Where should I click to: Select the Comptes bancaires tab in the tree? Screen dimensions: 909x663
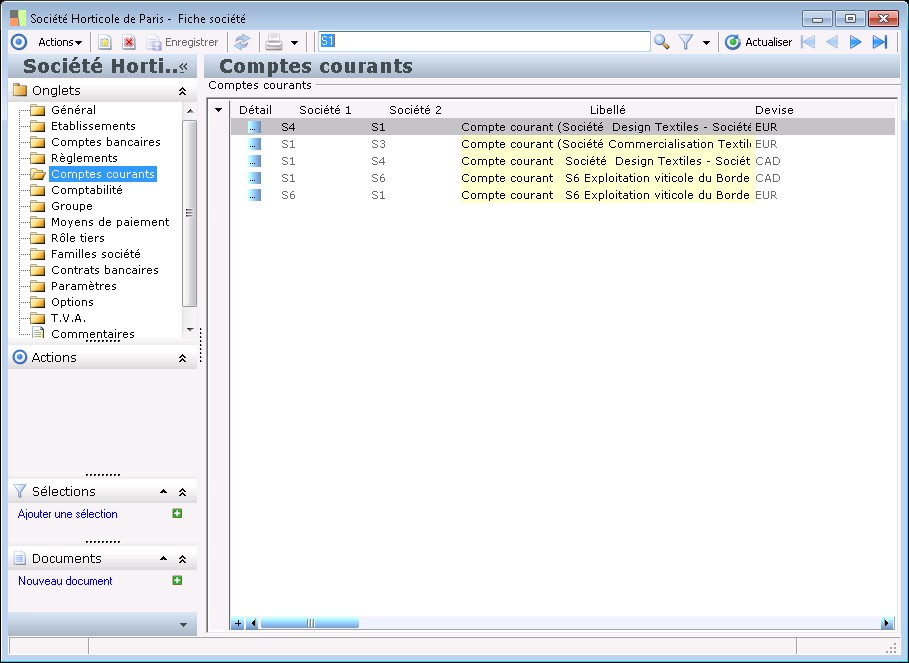[105, 142]
